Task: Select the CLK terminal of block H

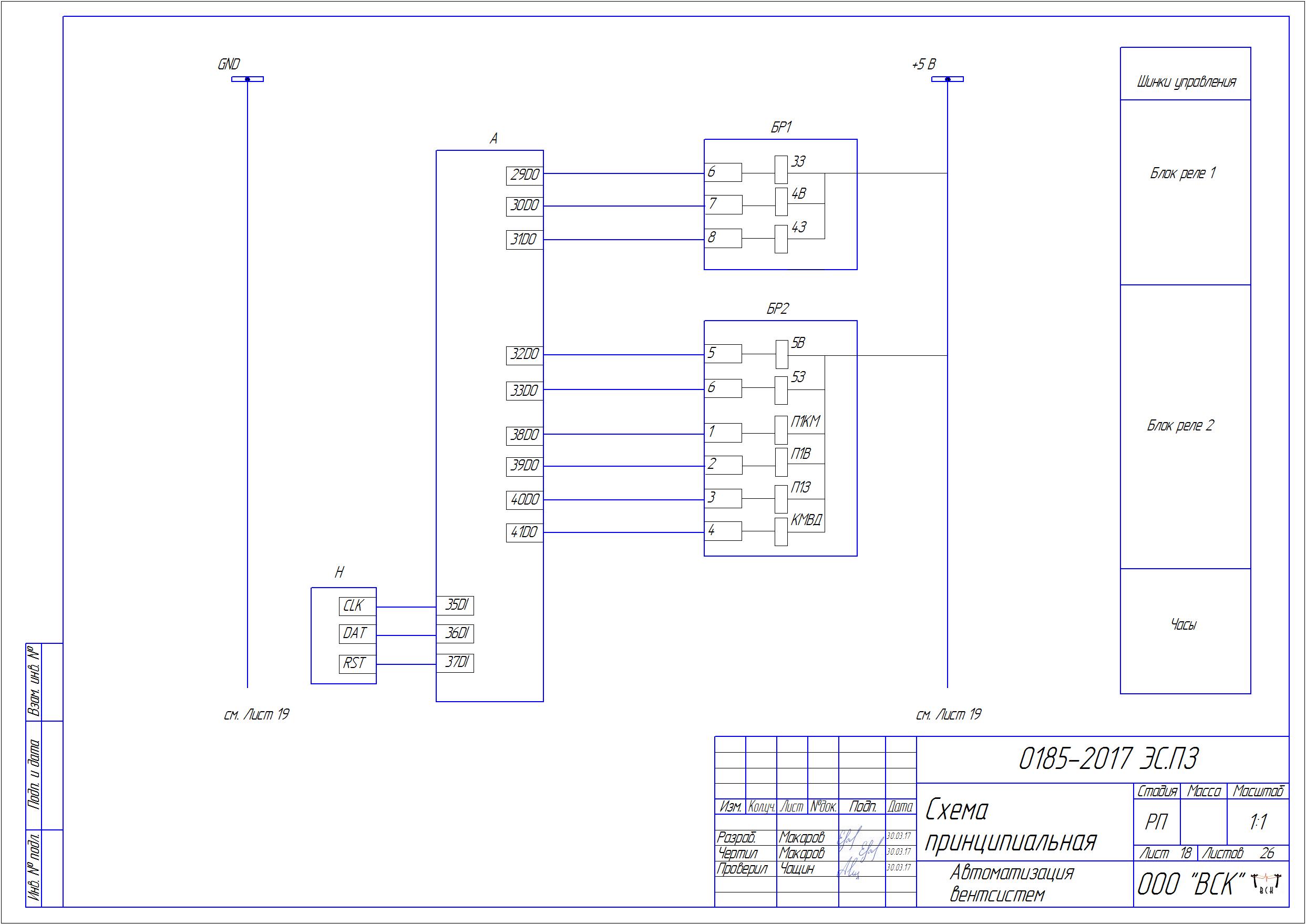Action: [x=357, y=606]
